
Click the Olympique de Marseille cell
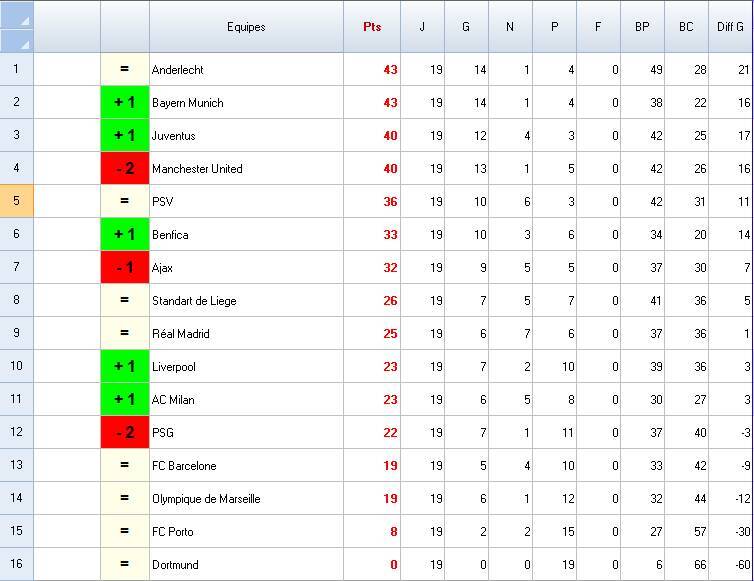pos(246,498)
